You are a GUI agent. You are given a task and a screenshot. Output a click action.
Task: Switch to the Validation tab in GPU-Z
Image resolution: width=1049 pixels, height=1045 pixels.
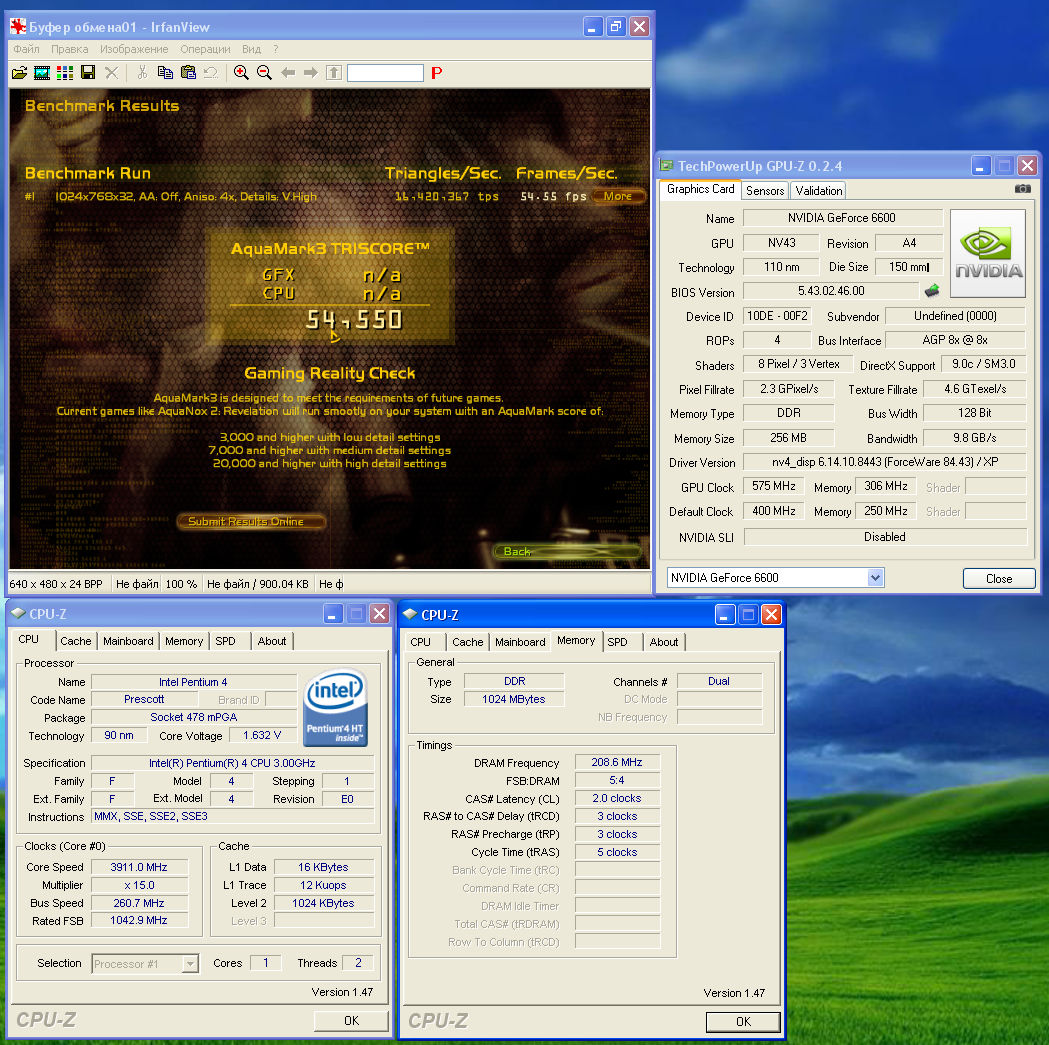tap(818, 191)
